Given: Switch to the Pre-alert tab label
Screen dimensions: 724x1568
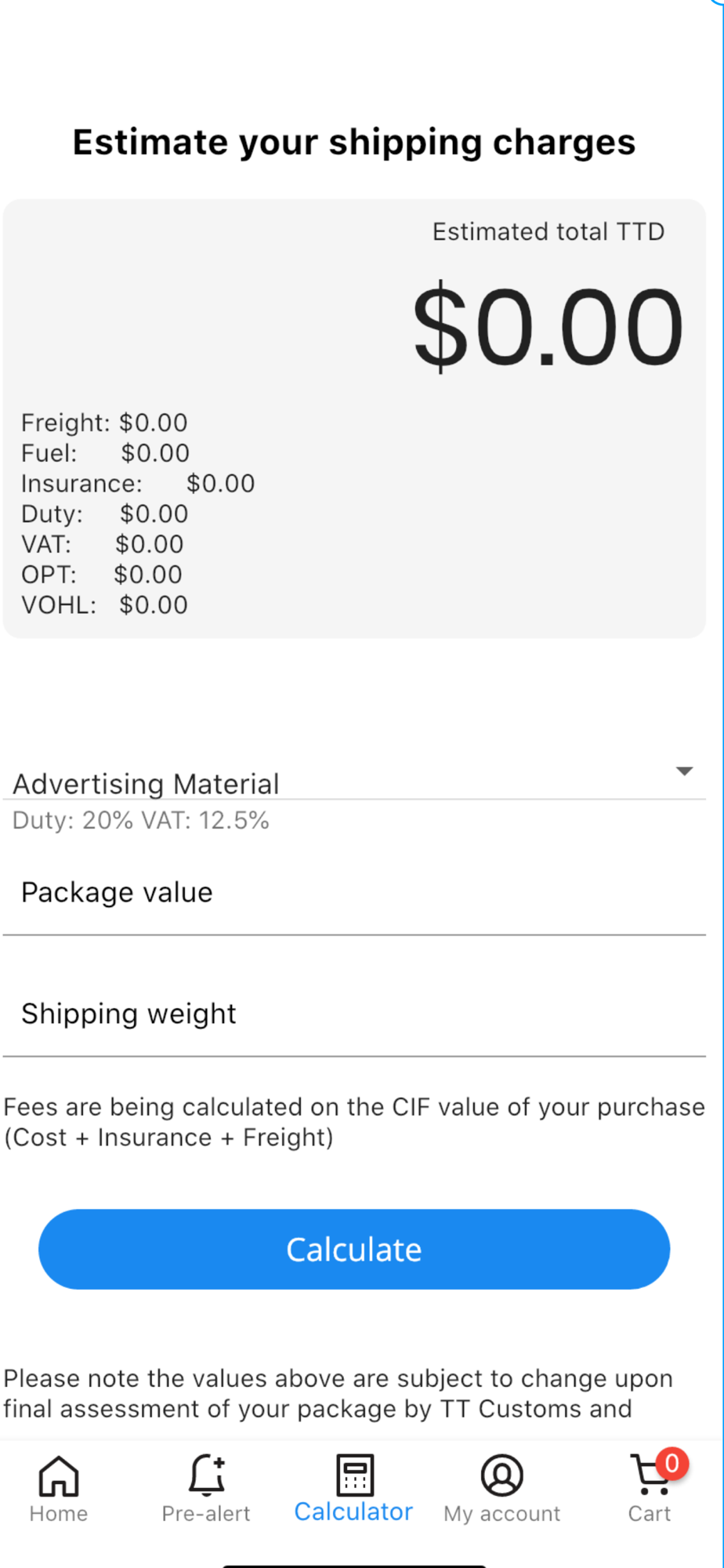Looking at the screenshot, I should pos(206,1514).
